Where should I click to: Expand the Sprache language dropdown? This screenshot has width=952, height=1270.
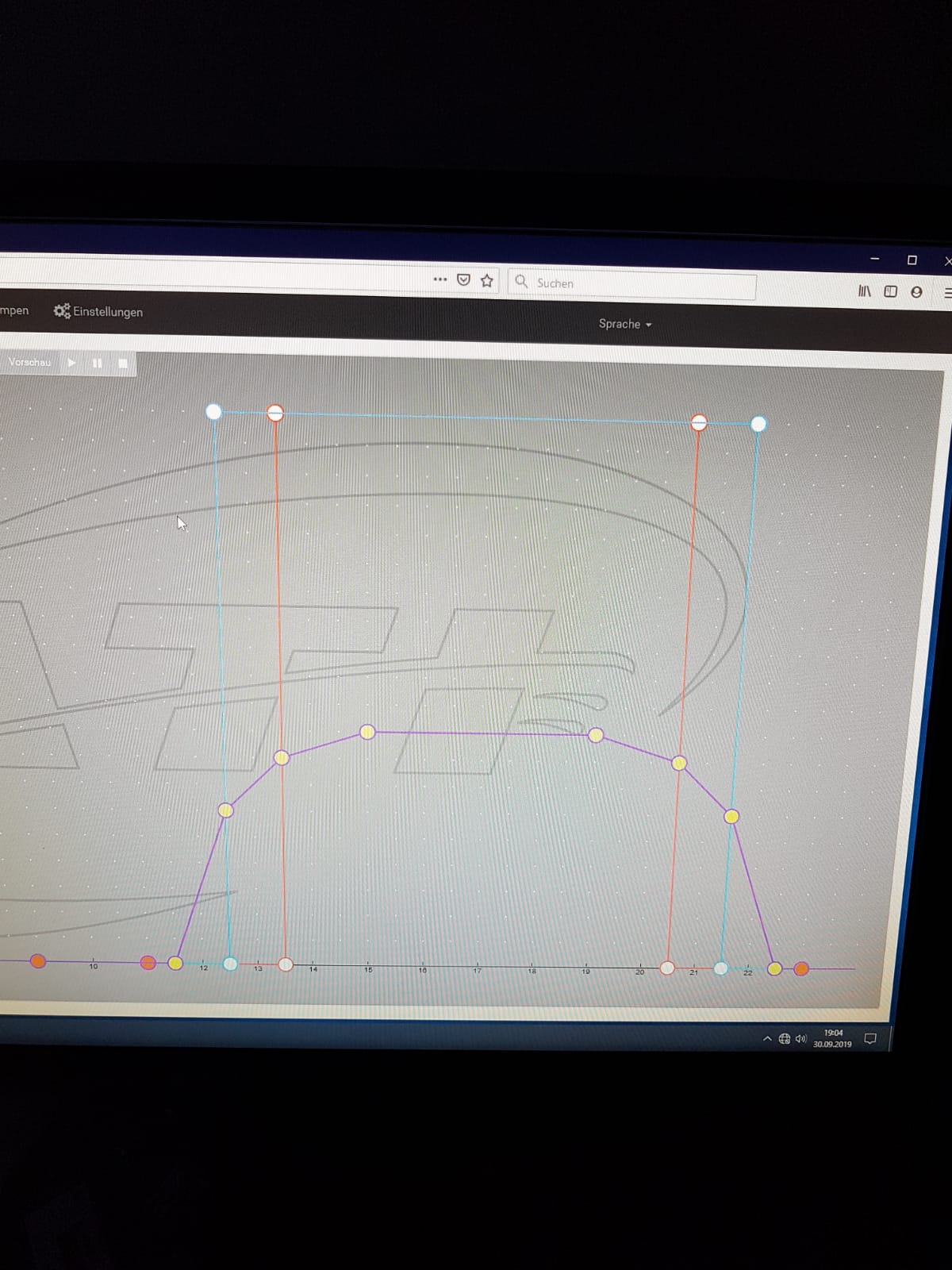pyautogui.click(x=624, y=324)
